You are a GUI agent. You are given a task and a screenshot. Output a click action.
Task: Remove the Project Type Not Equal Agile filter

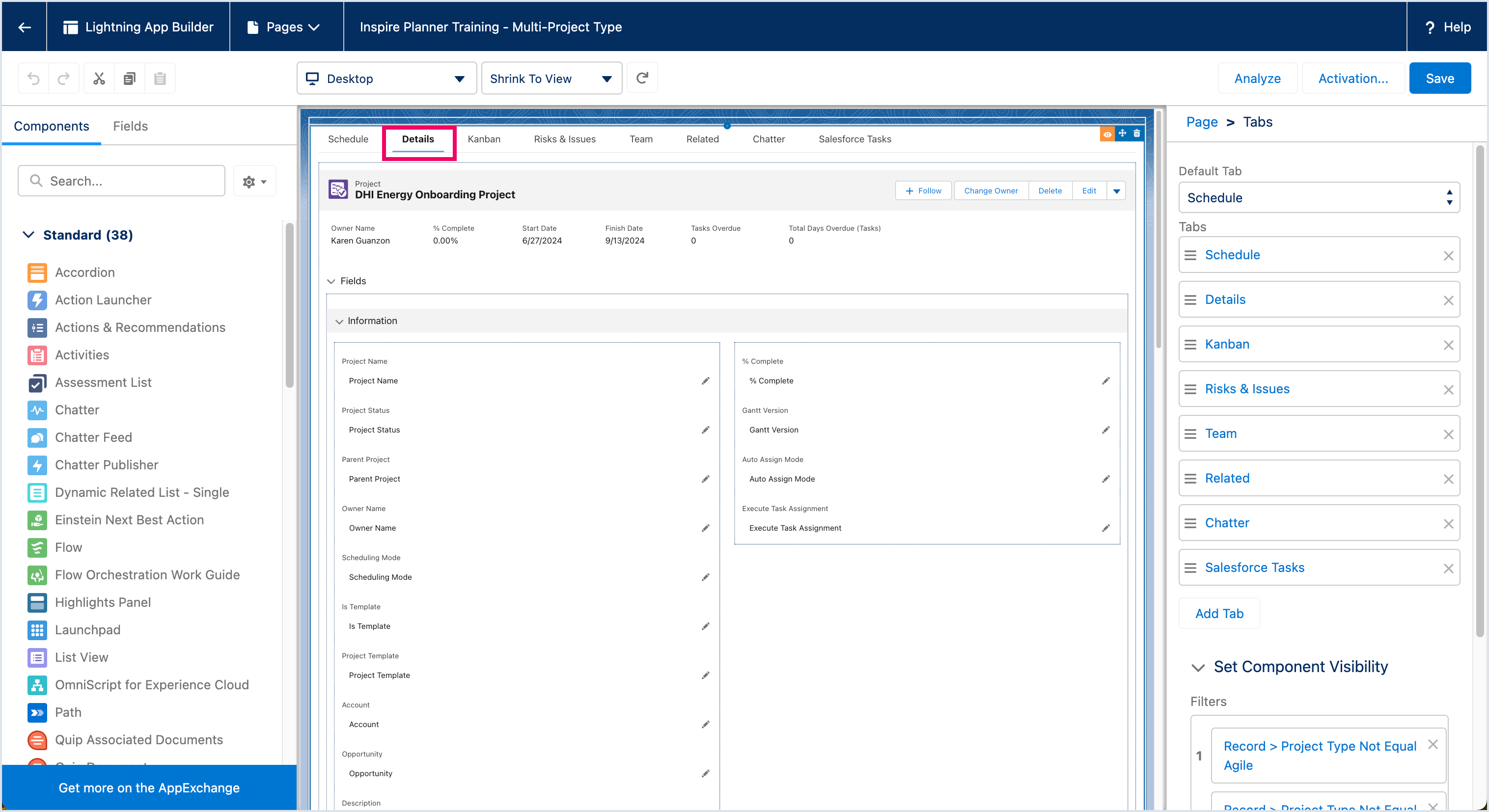1433,744
